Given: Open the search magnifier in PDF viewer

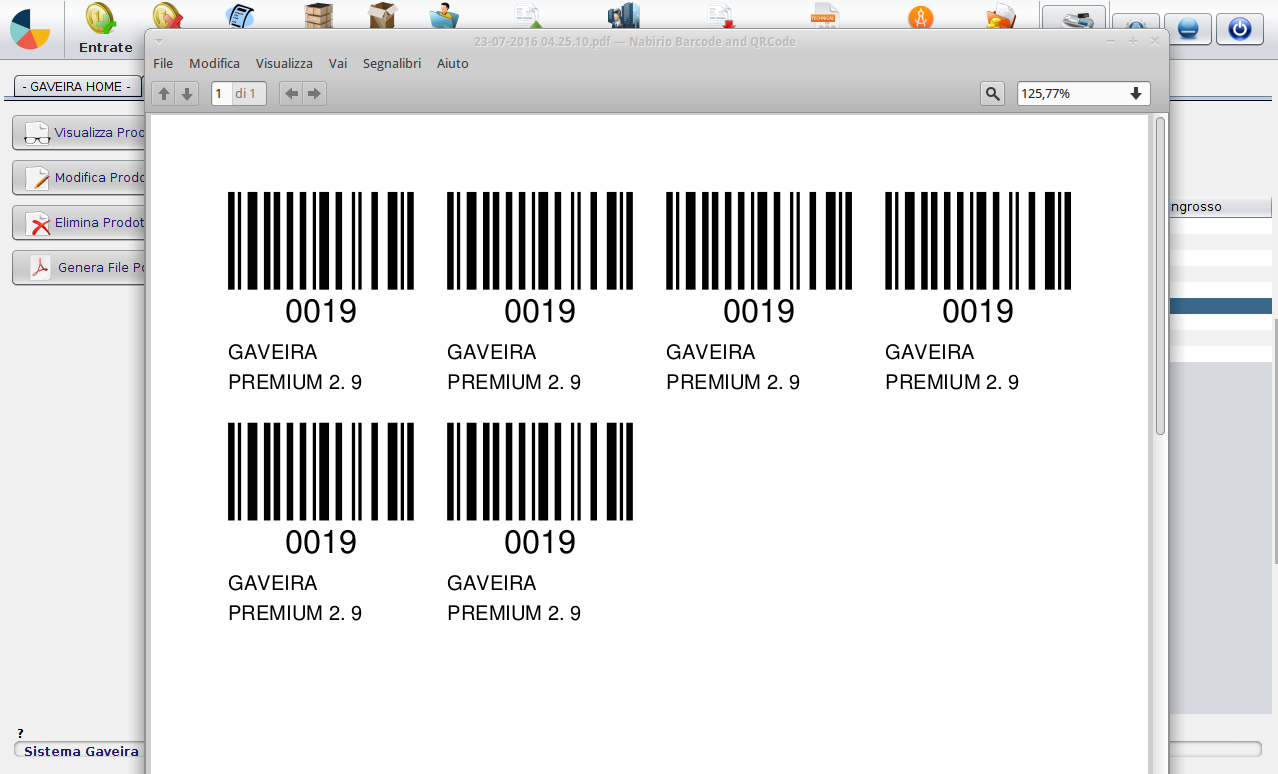Looking at the screenshot, I should [992, 94].
